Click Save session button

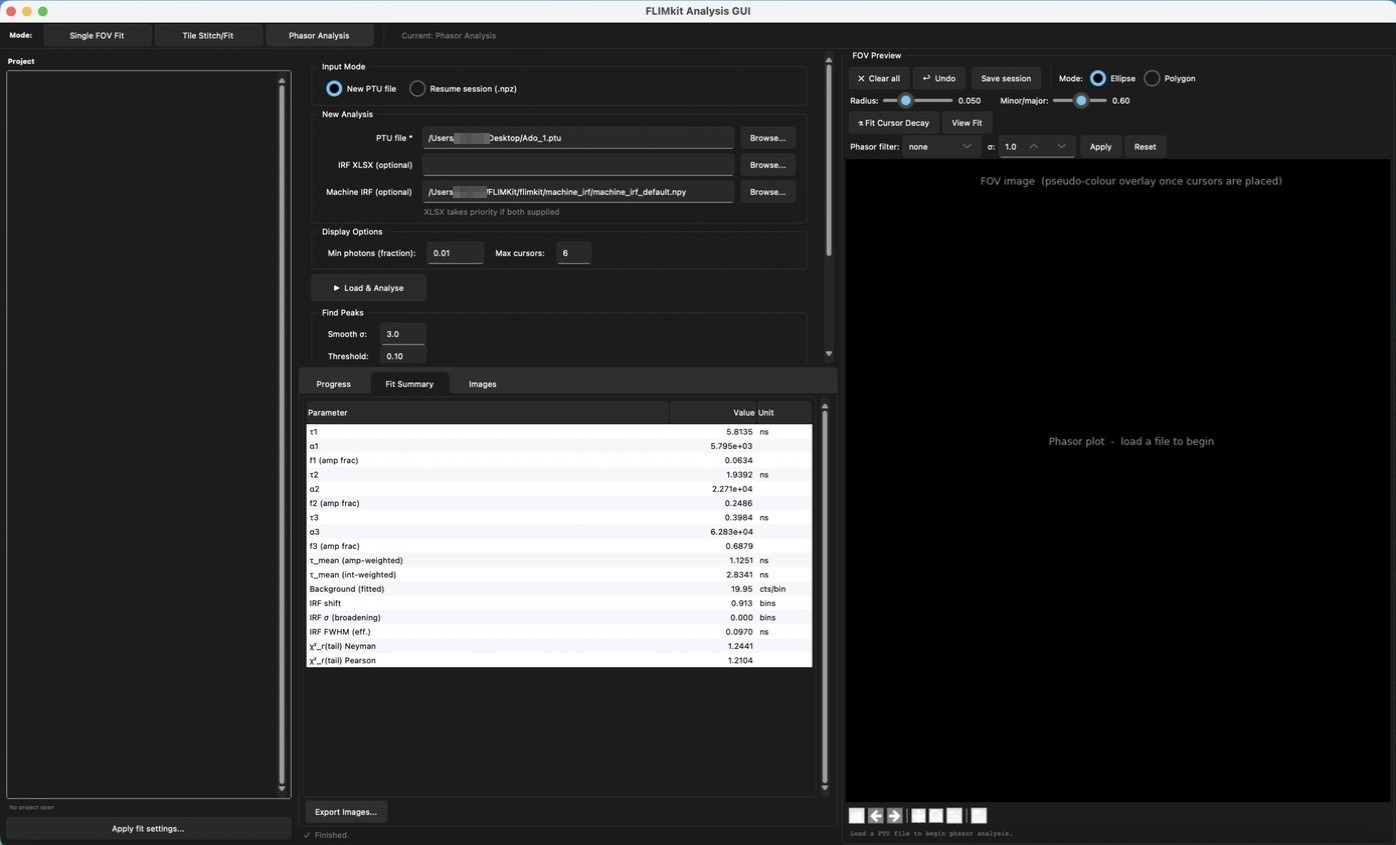[x=1006, y=78]
